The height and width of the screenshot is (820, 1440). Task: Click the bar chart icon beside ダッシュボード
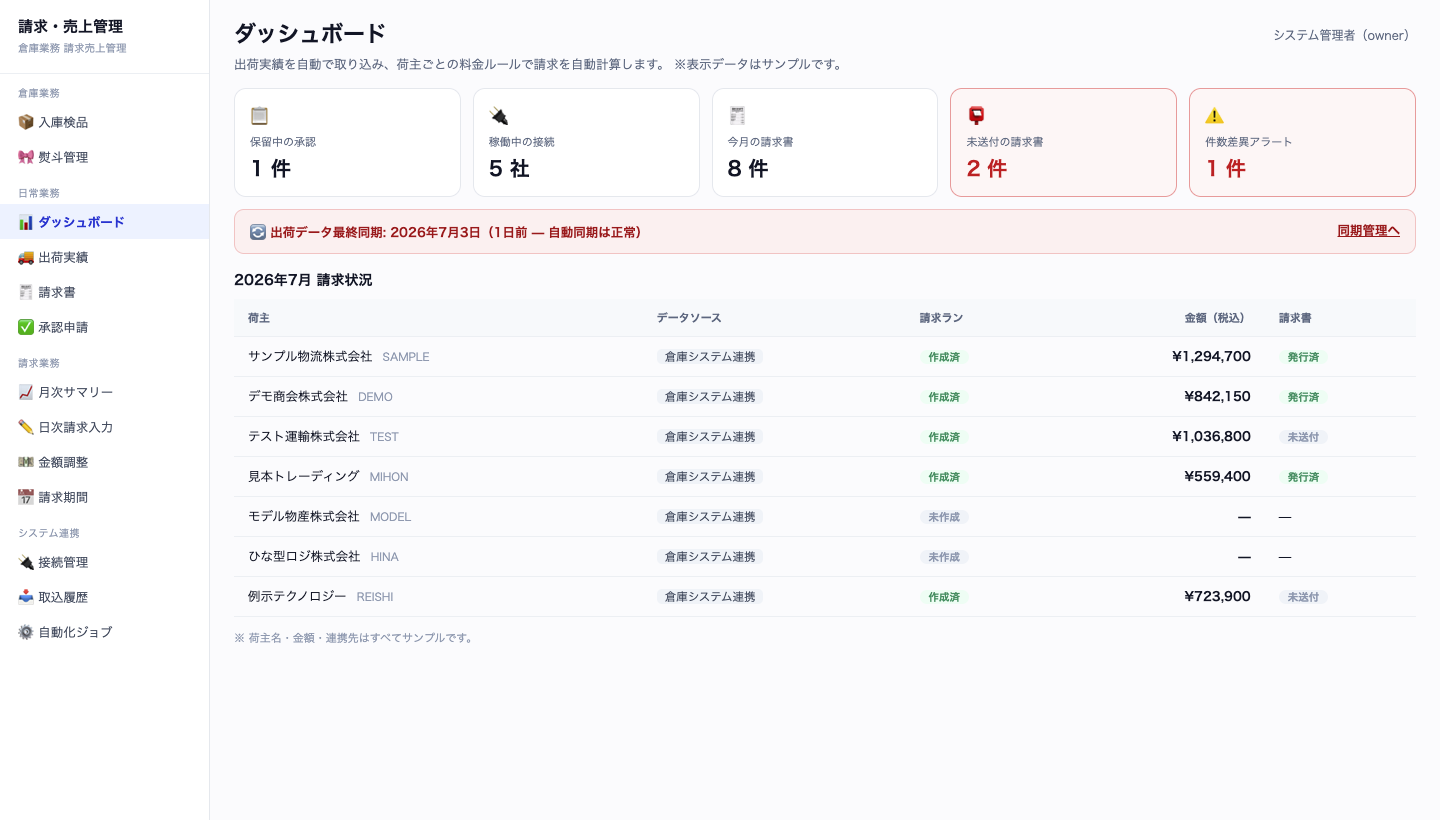pyautogui.click(x=26, y=222)
